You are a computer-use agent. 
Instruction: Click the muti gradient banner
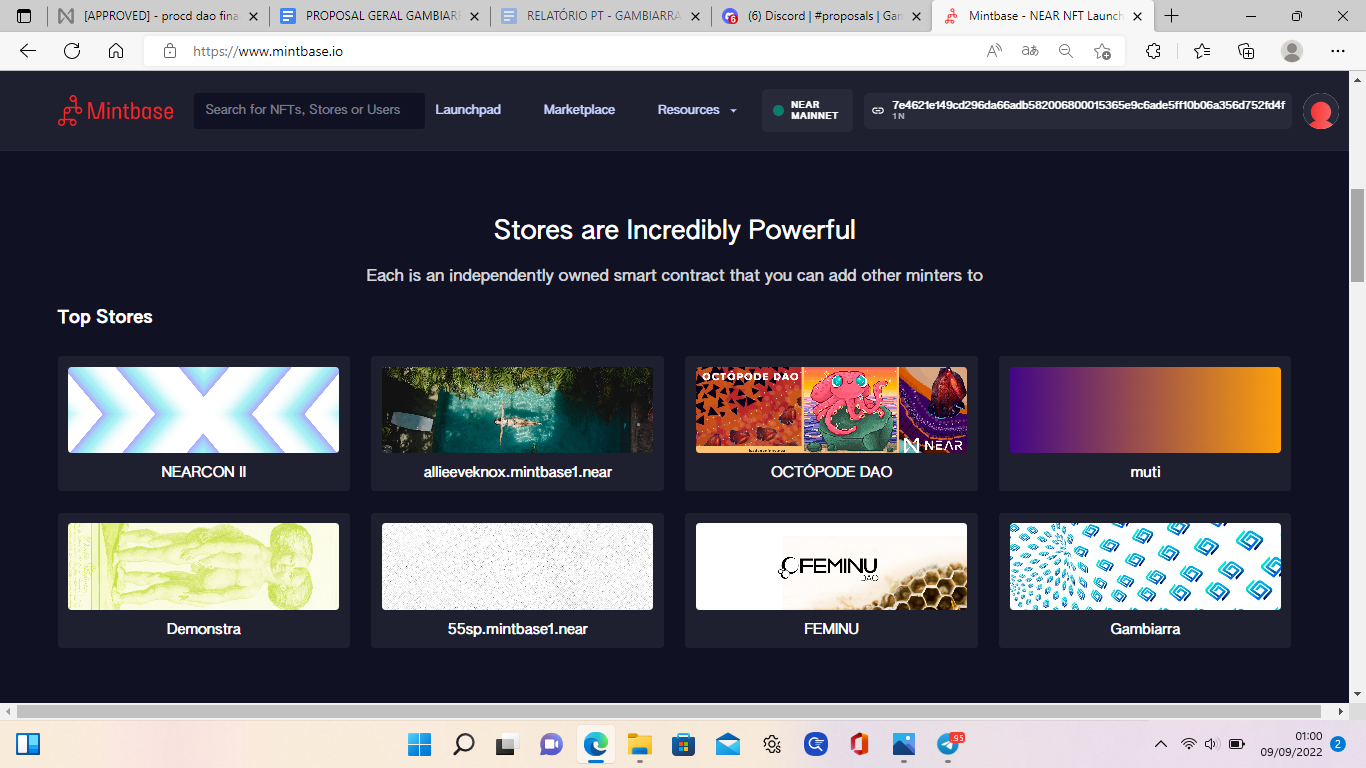point(1145,410)
